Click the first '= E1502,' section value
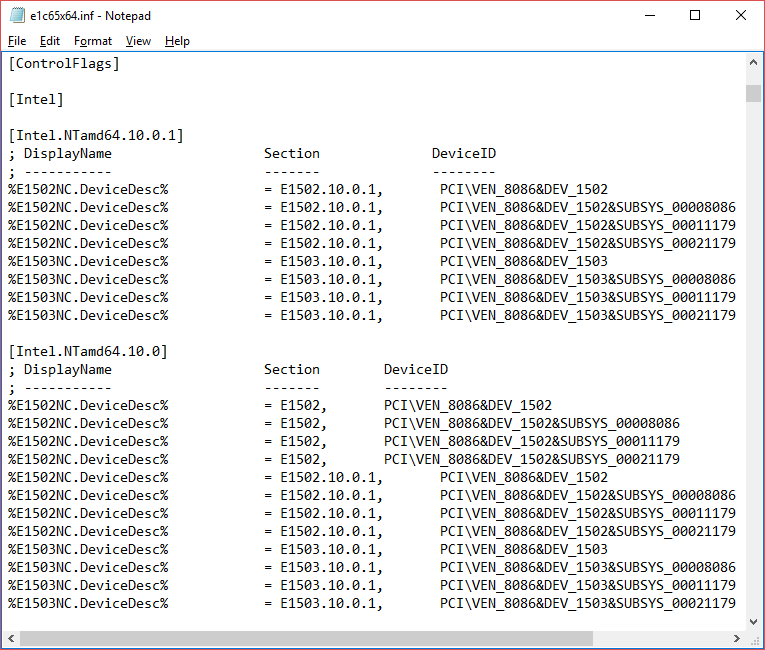765x650 pixels. pos(296,406)
